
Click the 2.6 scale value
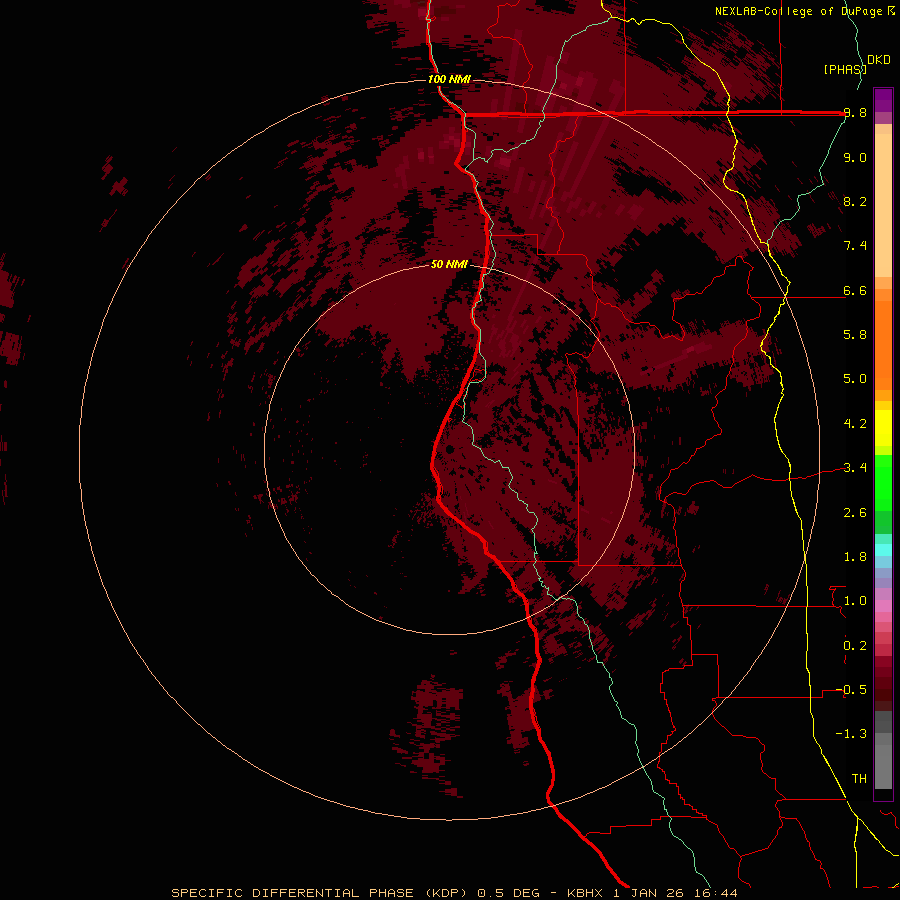coord(855,513)
